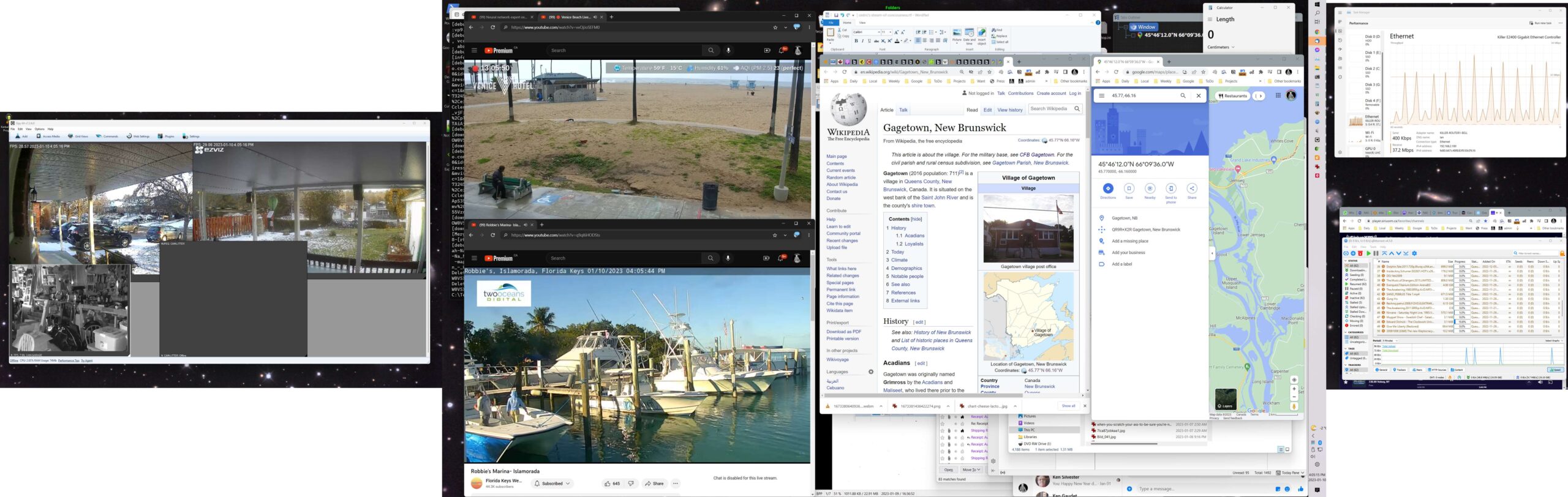This screenshot has width=1568, height=497.
Task: Click the YouTube voice search microphone, Venice Beach window
Action: (x=728, y=51)
